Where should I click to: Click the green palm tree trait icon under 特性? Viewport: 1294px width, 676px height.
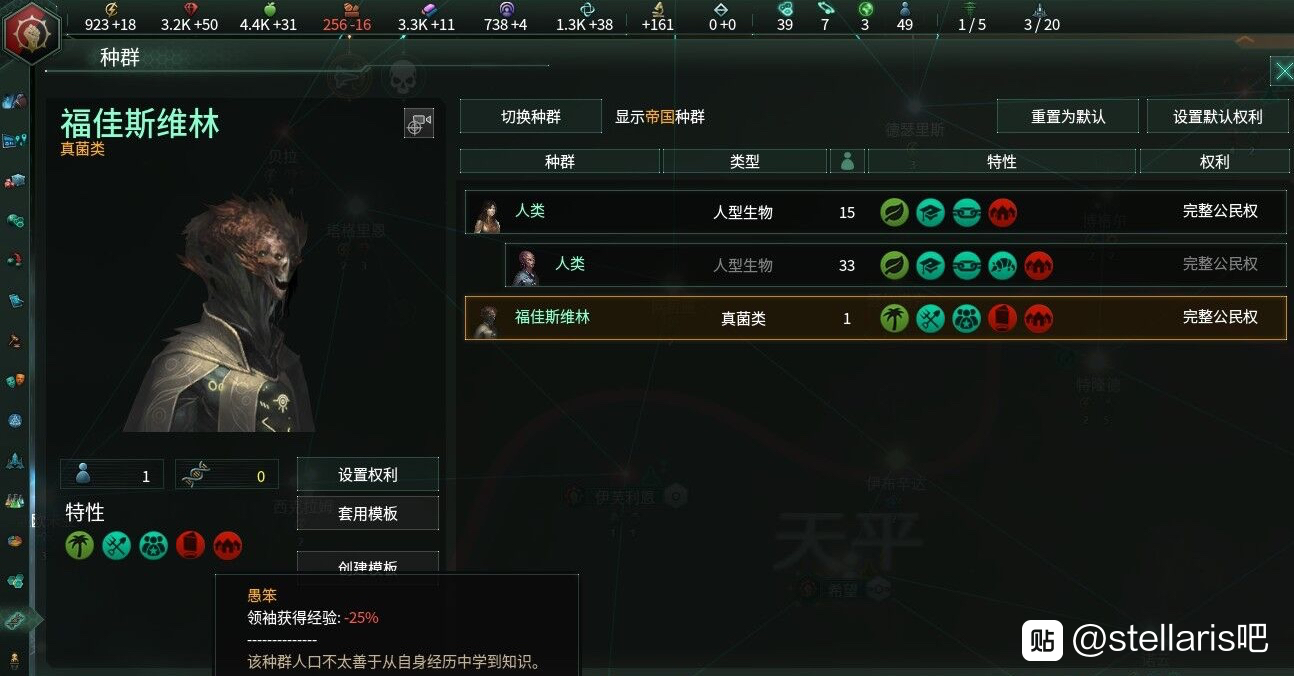tap(80, 545)
